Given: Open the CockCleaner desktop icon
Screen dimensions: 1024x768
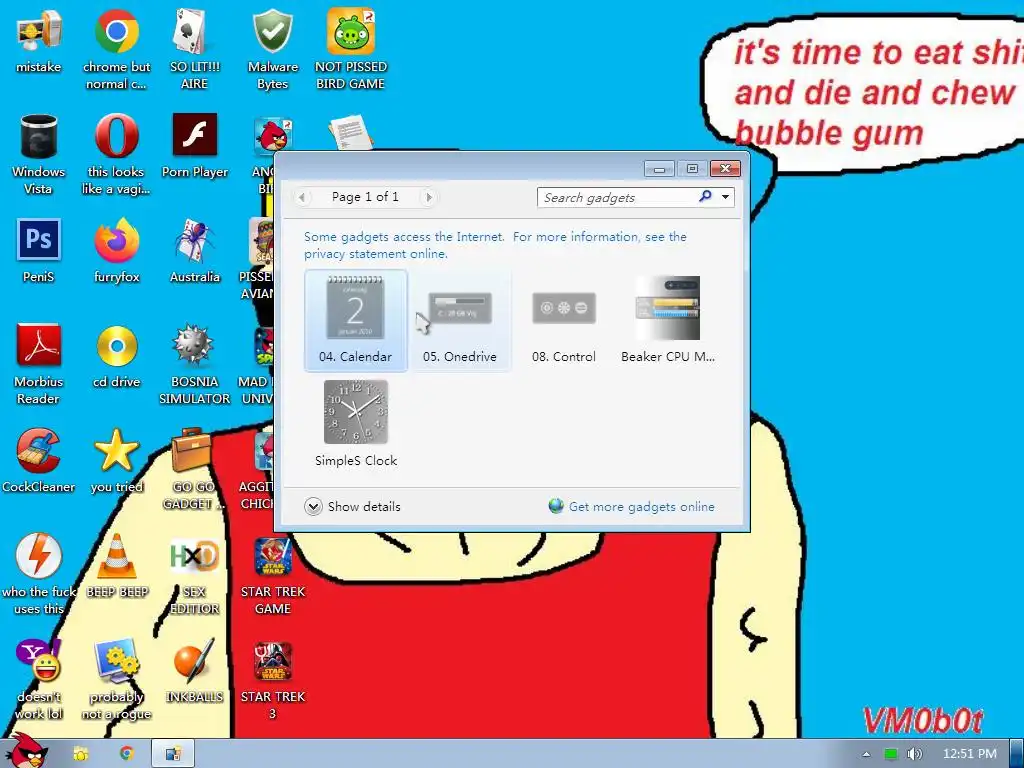Looking at the screenshot, I should coord(39,461).
